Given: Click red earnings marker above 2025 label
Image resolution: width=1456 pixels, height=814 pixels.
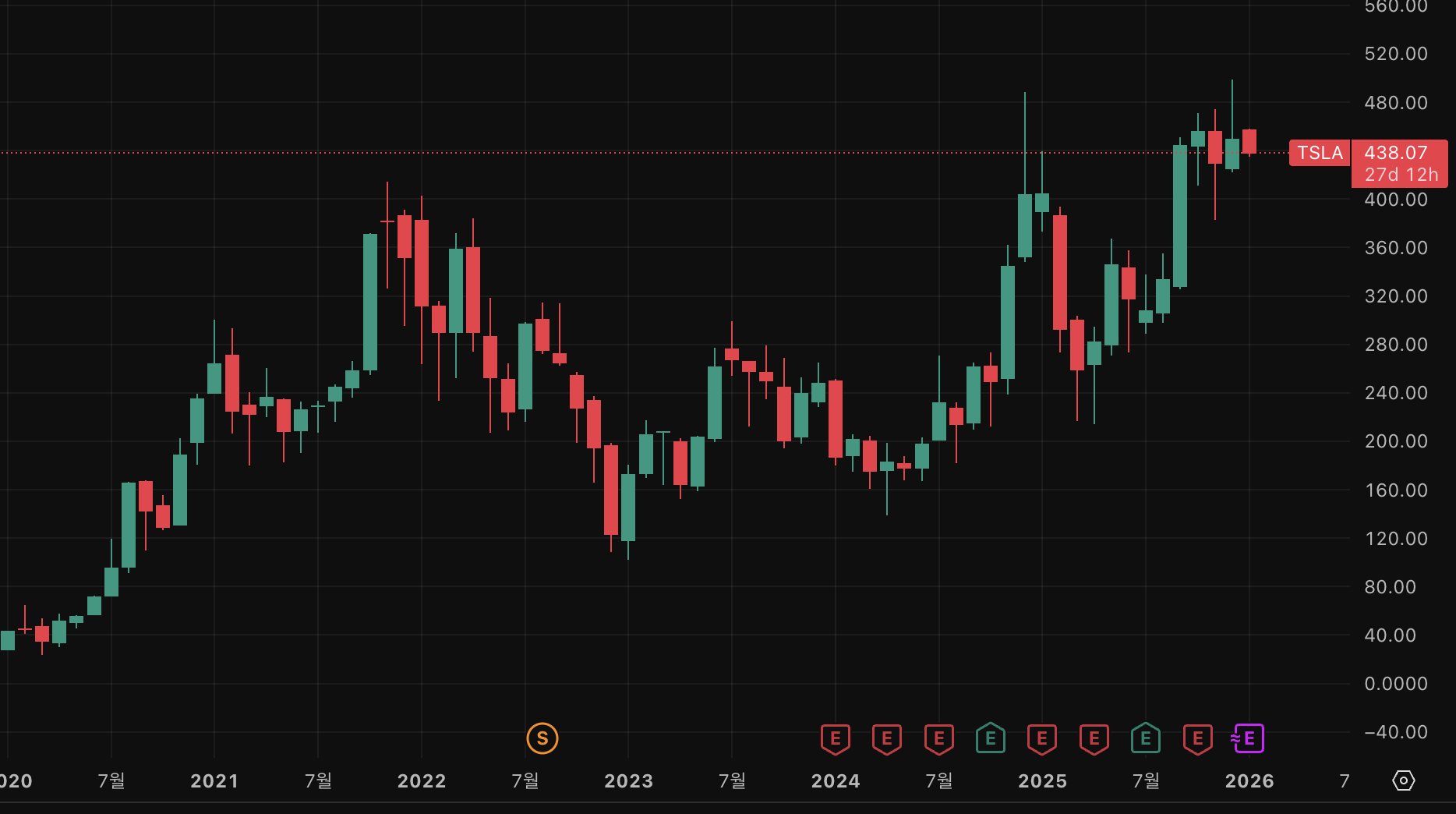Looking at the screenshot, I should (x=1042, y=738).
